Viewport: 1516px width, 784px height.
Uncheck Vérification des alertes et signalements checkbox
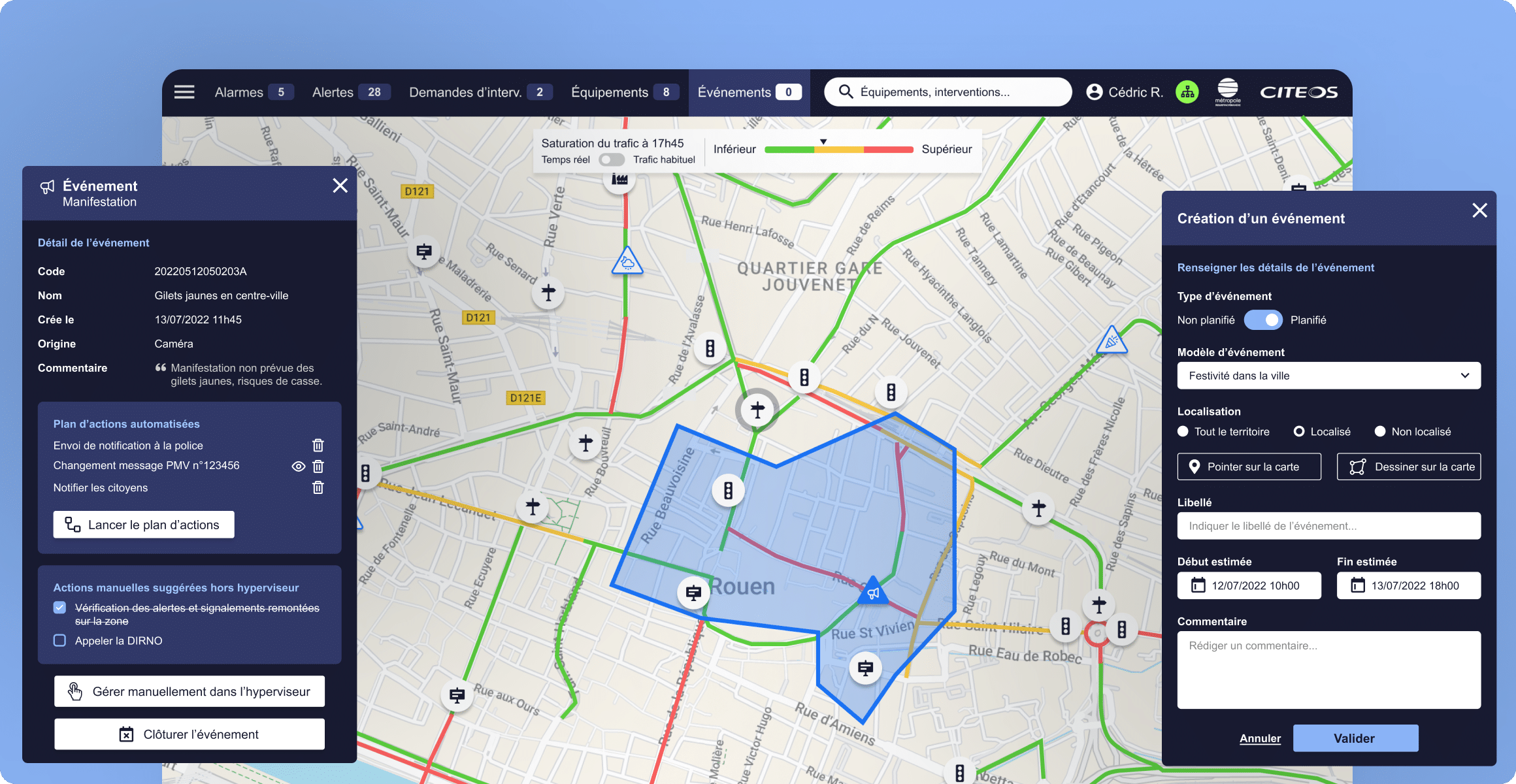[x=59, y=608]
